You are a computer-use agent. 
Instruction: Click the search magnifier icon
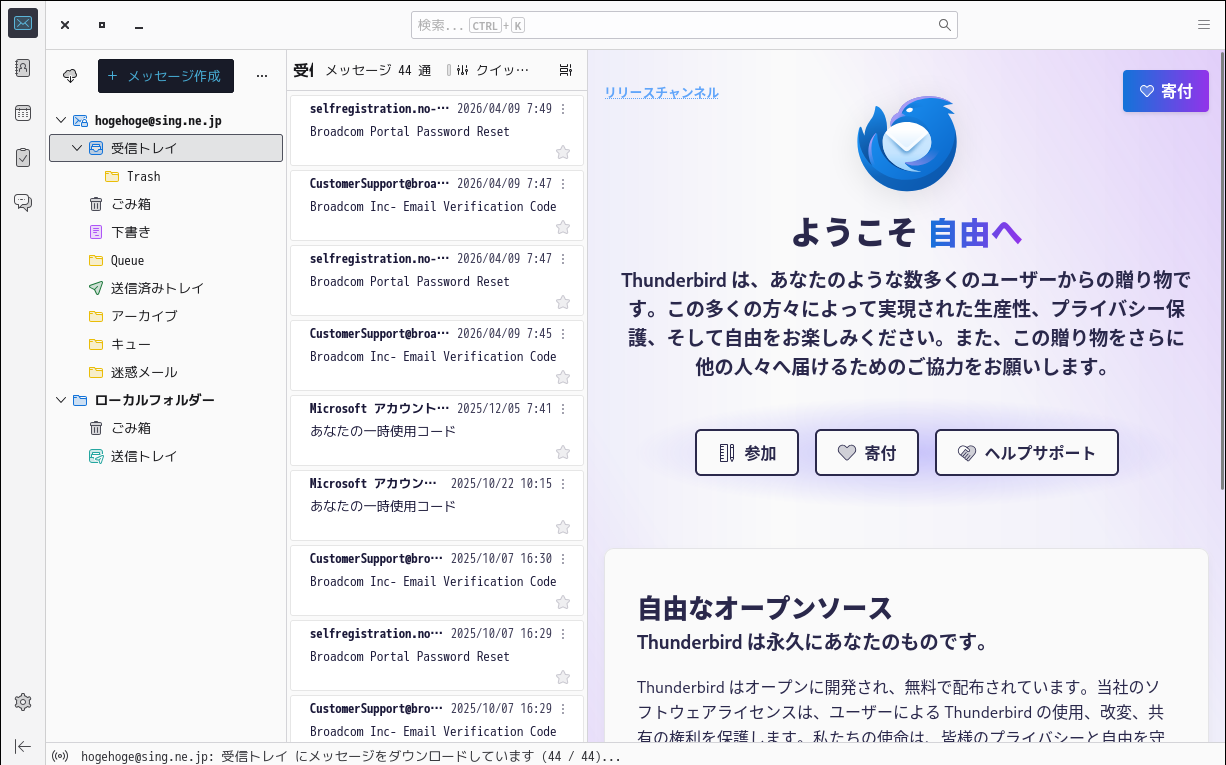[x=944, y=25]
